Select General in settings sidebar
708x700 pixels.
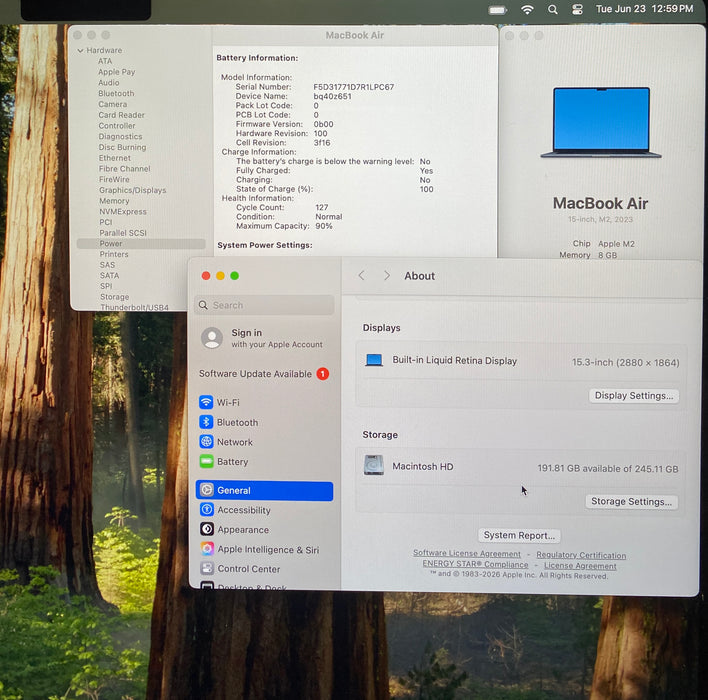[264, 490]
